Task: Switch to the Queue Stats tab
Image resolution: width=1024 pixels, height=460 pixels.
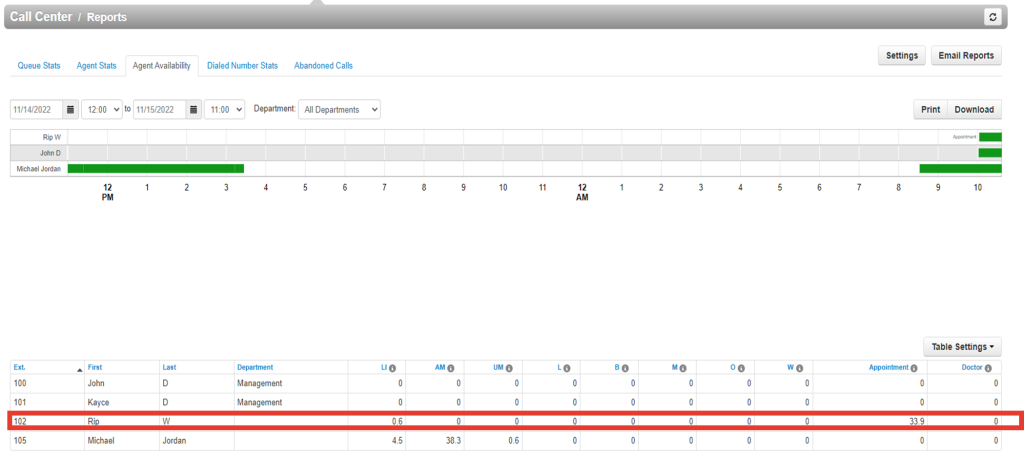Action: click(39, 66)
